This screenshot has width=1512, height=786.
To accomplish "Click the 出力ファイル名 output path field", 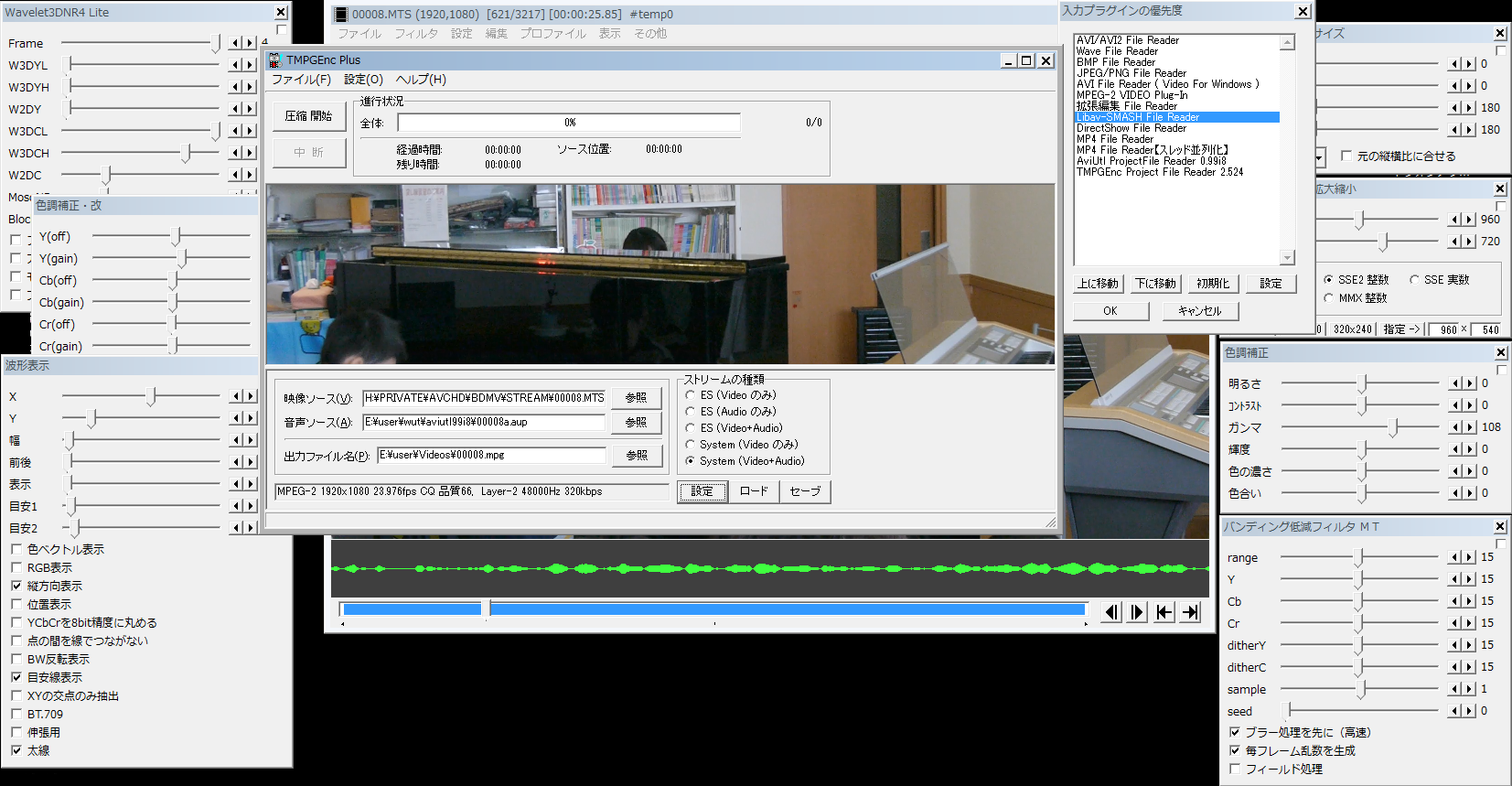I will pos(491,455).
